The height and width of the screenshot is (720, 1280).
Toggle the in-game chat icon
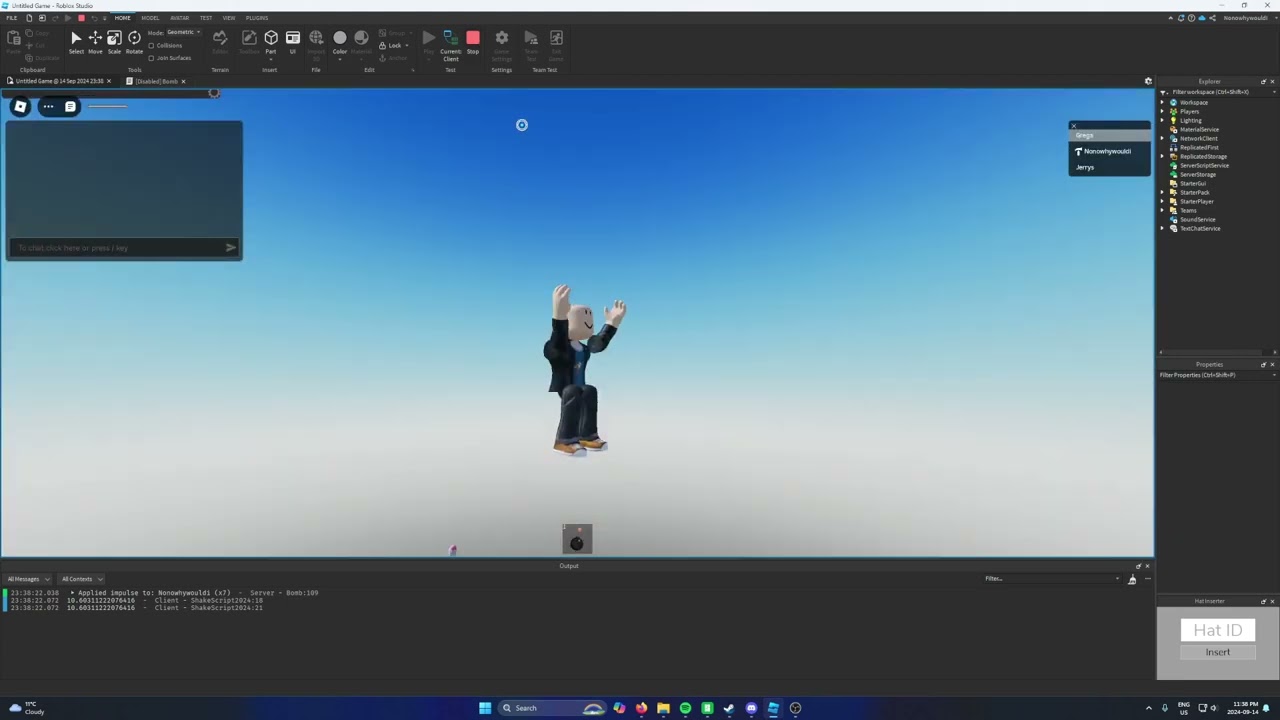pos(70,106)
